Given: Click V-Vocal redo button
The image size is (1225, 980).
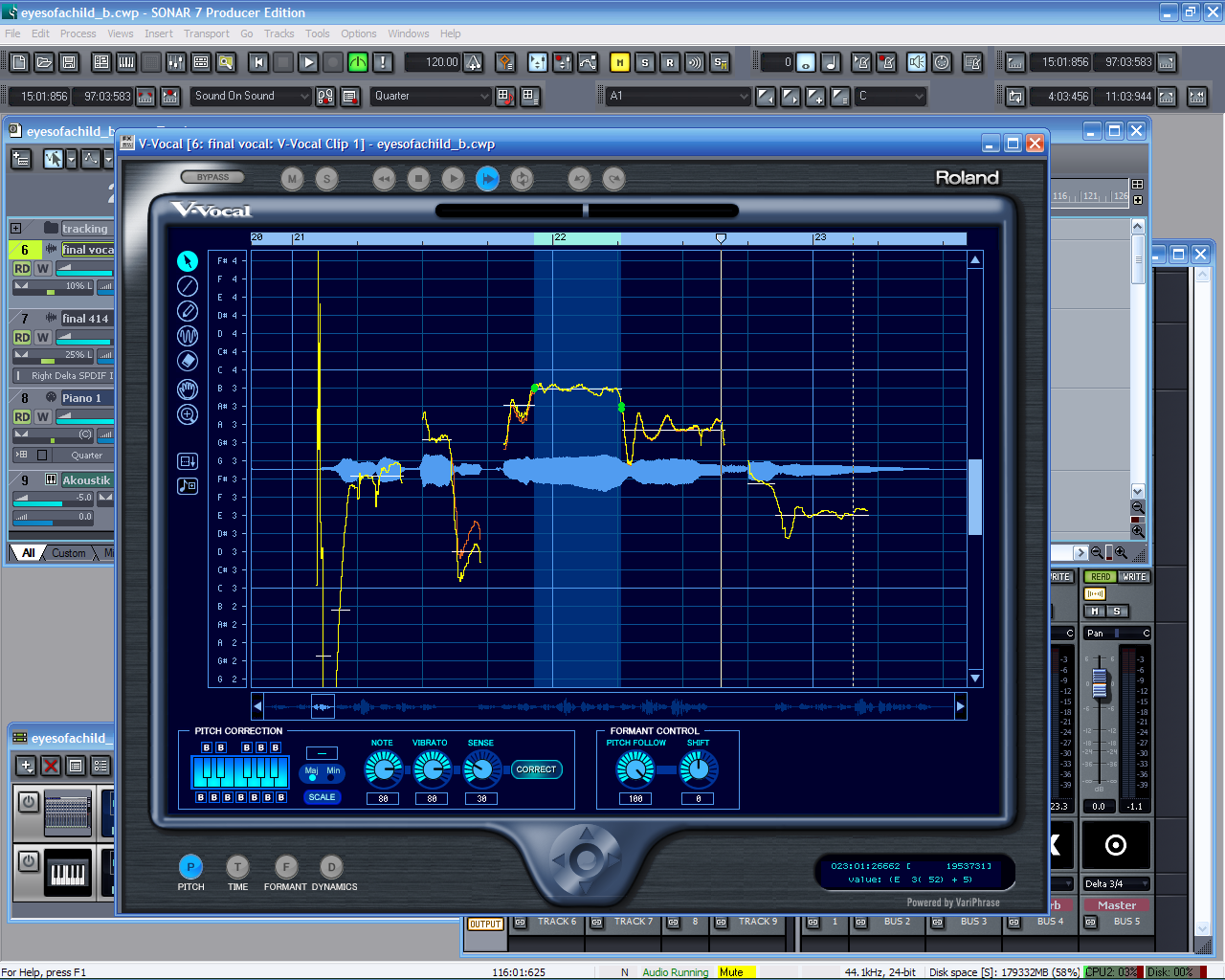Looking at the screenshot, I should (x=614, y=179).
